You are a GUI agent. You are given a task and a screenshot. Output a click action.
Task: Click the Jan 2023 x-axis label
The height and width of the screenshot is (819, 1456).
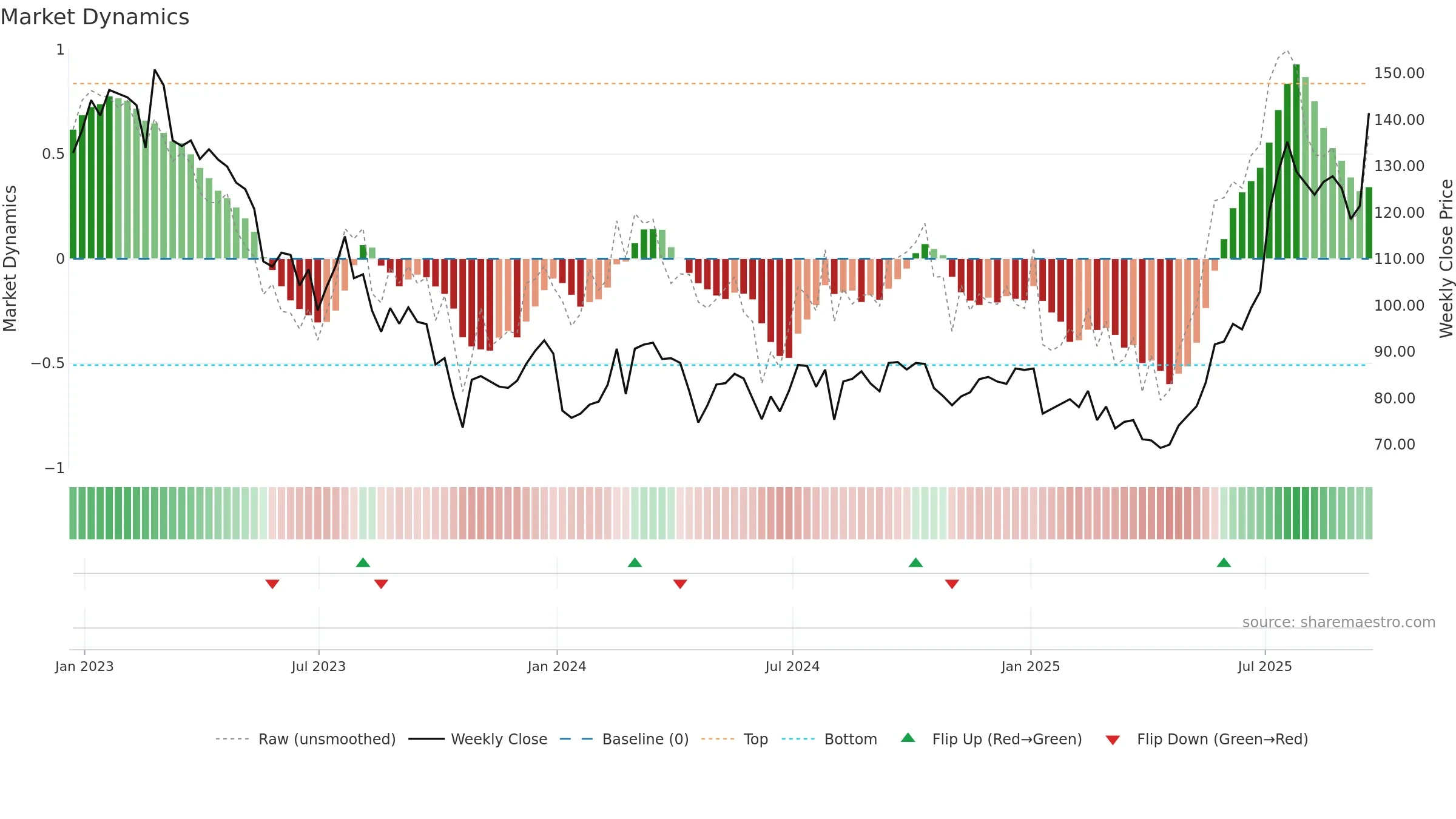pyautogui.click(x=84, y=666)
